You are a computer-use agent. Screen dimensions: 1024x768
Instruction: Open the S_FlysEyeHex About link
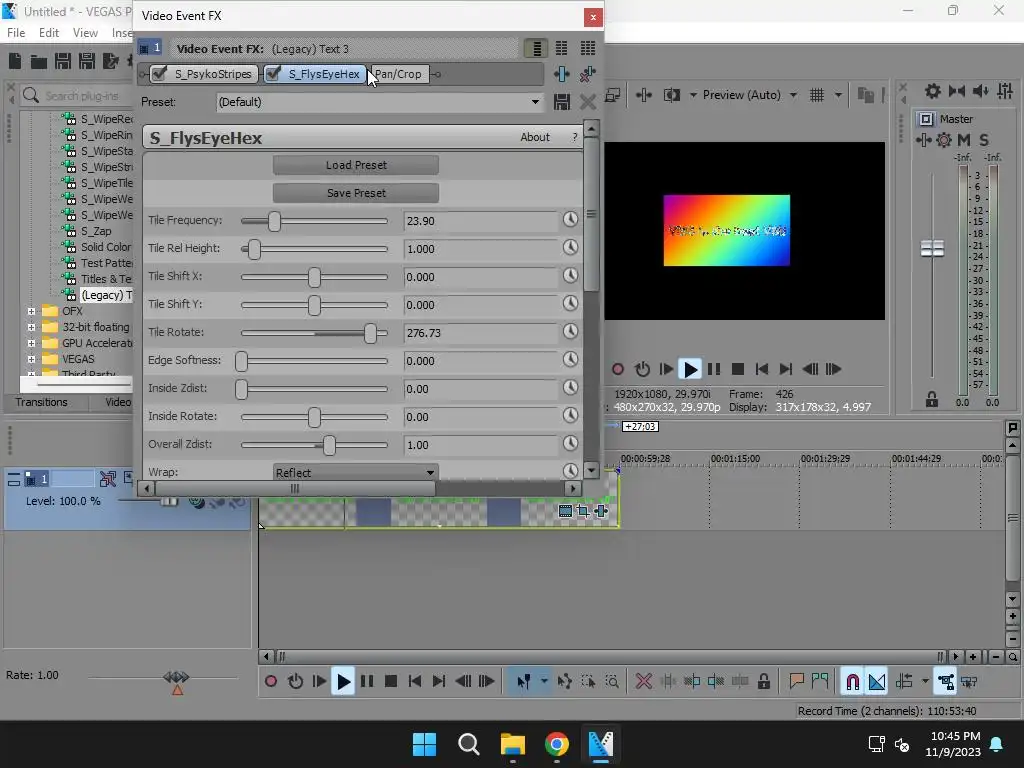pyautogui.click(x=535, y=137)
